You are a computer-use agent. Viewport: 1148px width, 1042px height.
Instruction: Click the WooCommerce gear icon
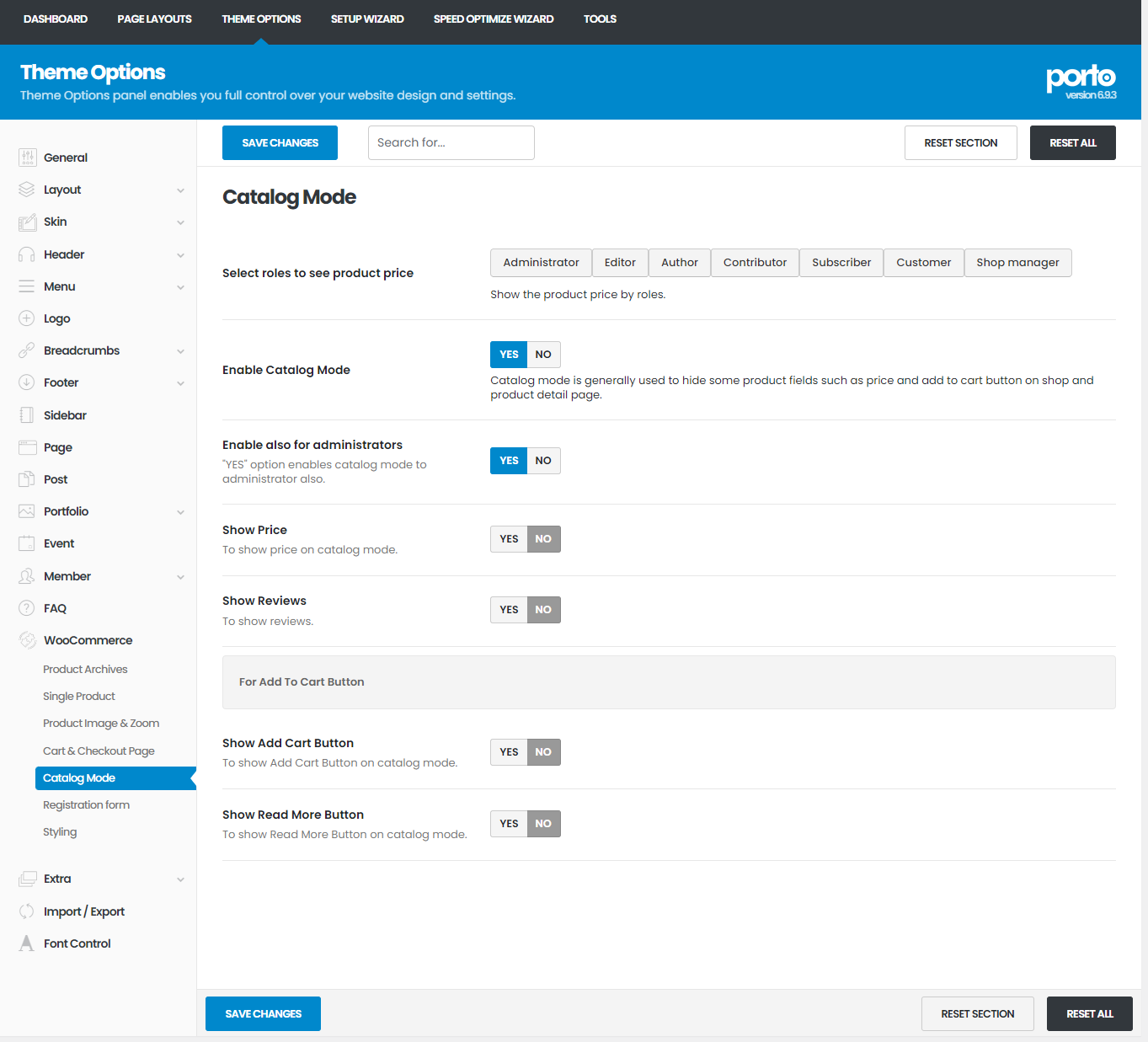[27, 640]
